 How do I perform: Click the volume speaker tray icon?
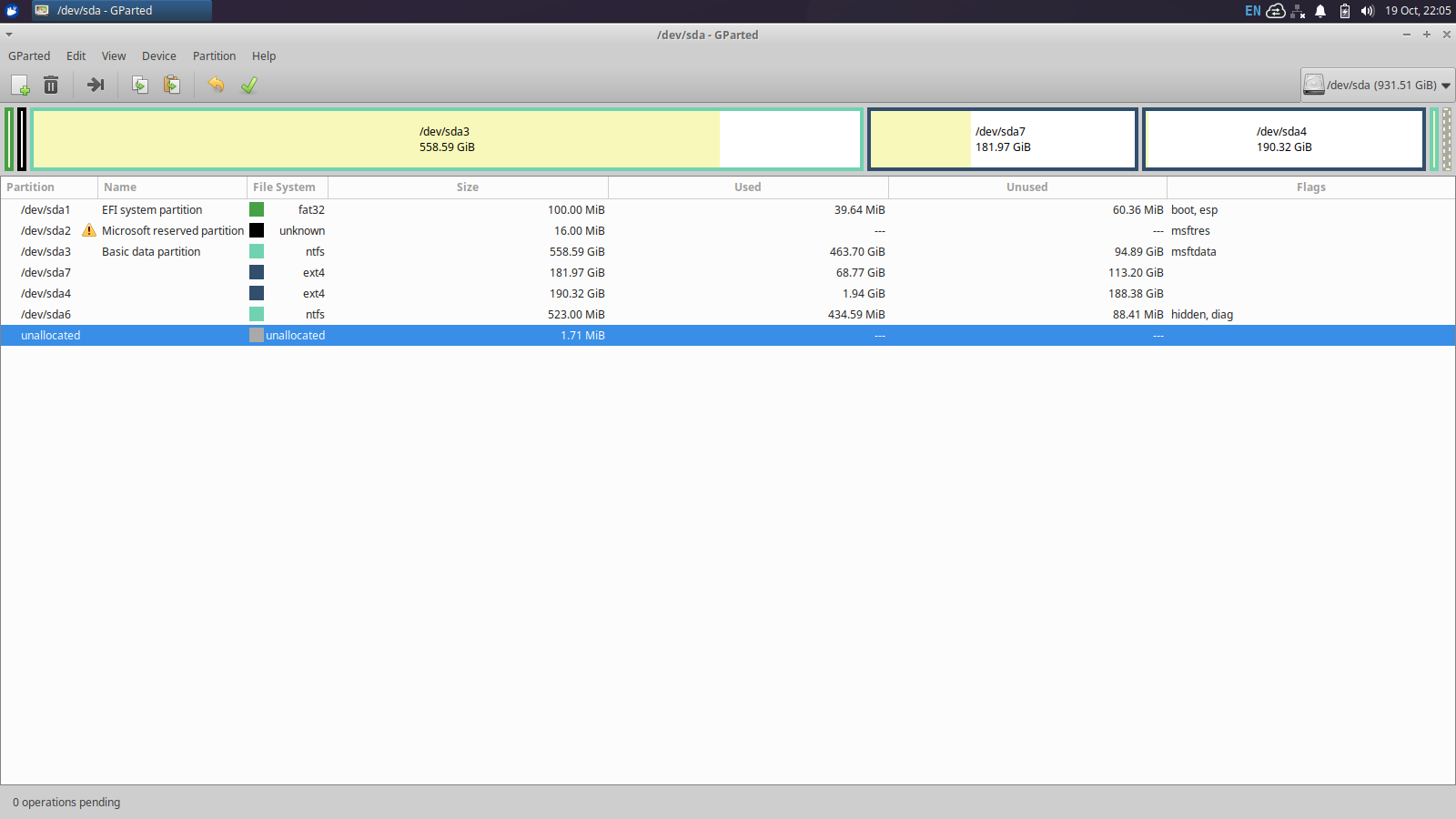coord(1367,11)
